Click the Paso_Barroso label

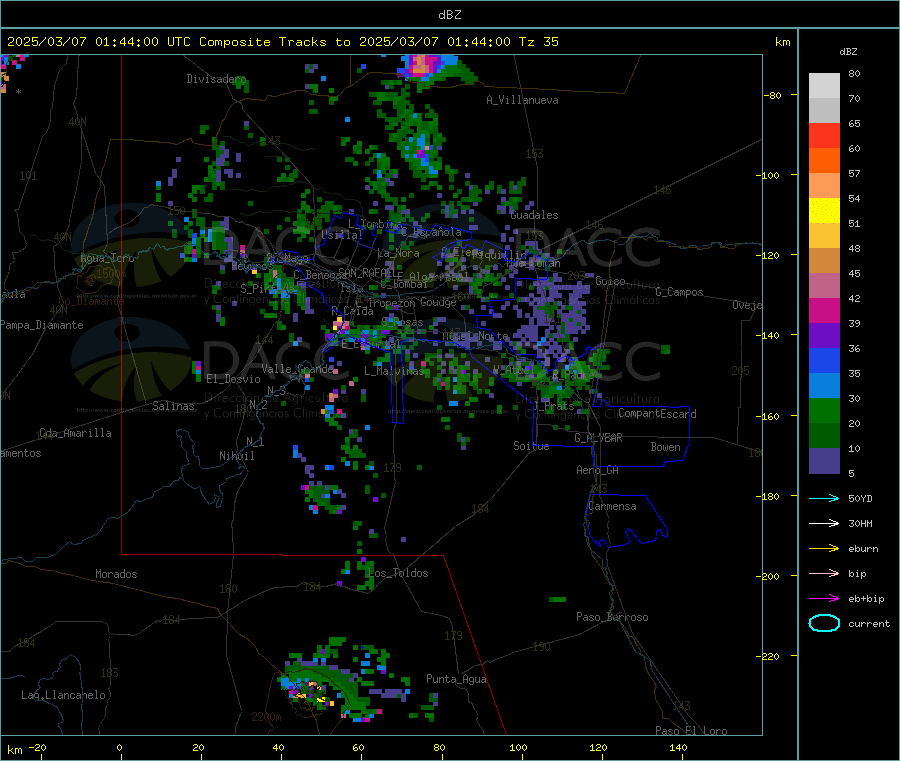click(x=612, y=617)
